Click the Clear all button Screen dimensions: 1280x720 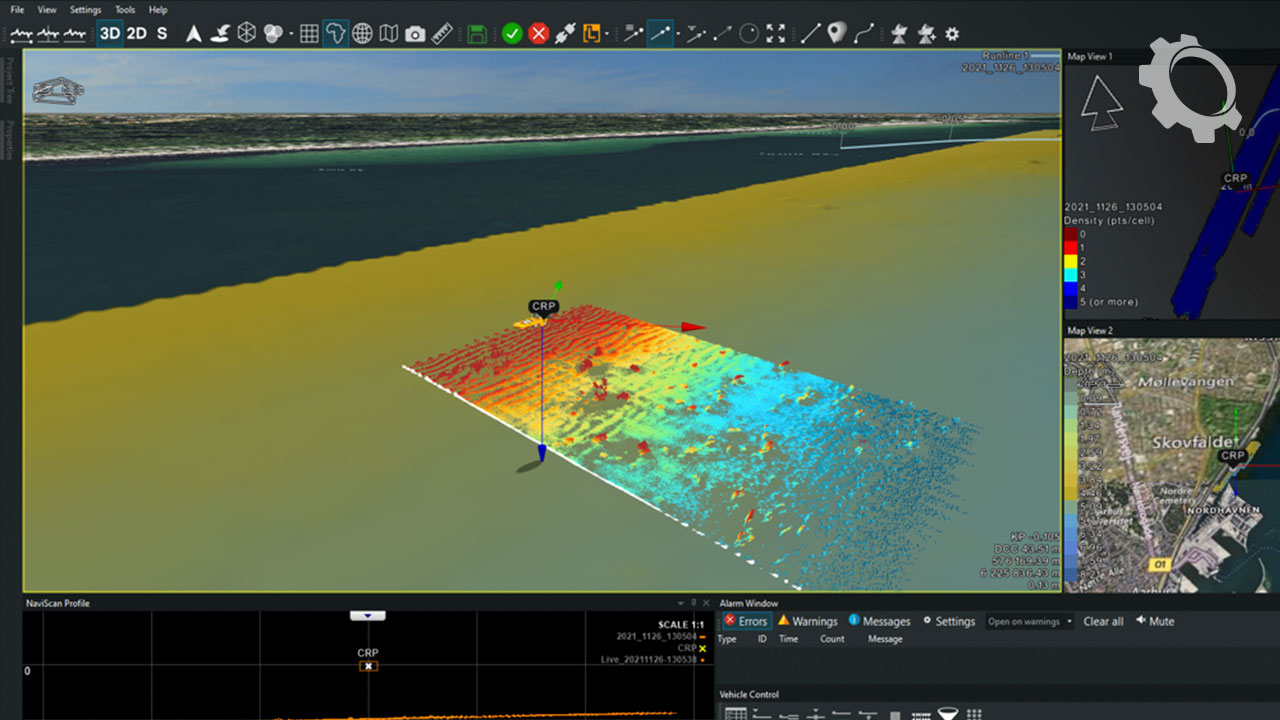point(1103,621)
